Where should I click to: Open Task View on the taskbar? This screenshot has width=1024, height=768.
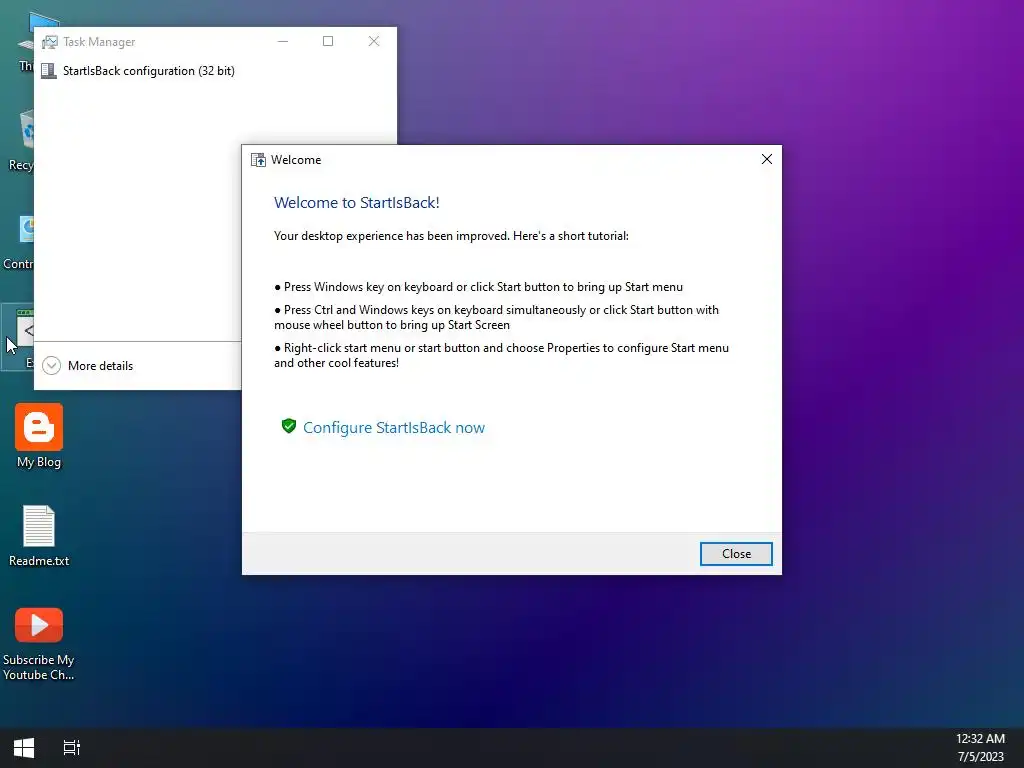point(72,748)
